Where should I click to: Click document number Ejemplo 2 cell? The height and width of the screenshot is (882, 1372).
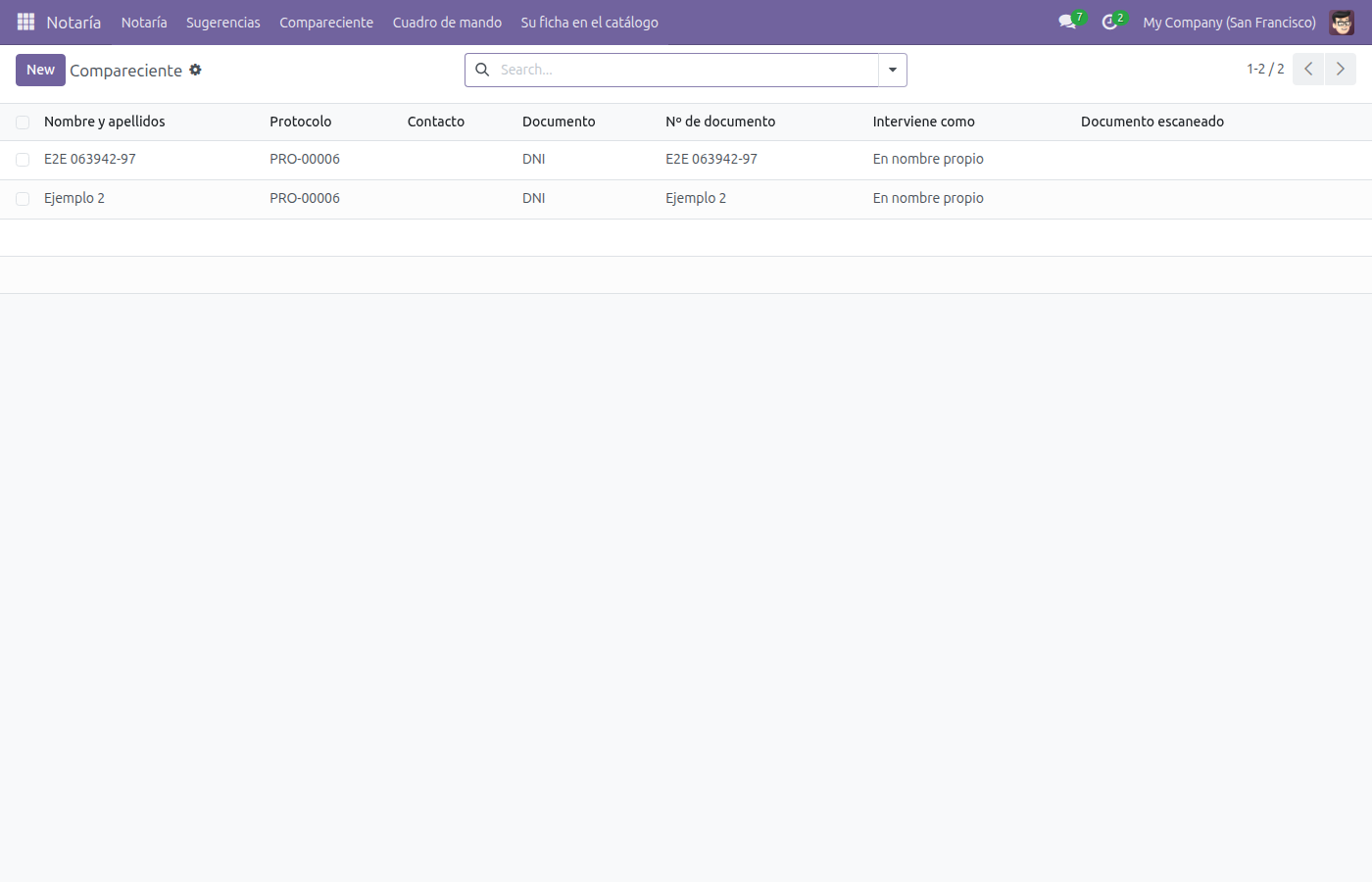tap(696, 198)
